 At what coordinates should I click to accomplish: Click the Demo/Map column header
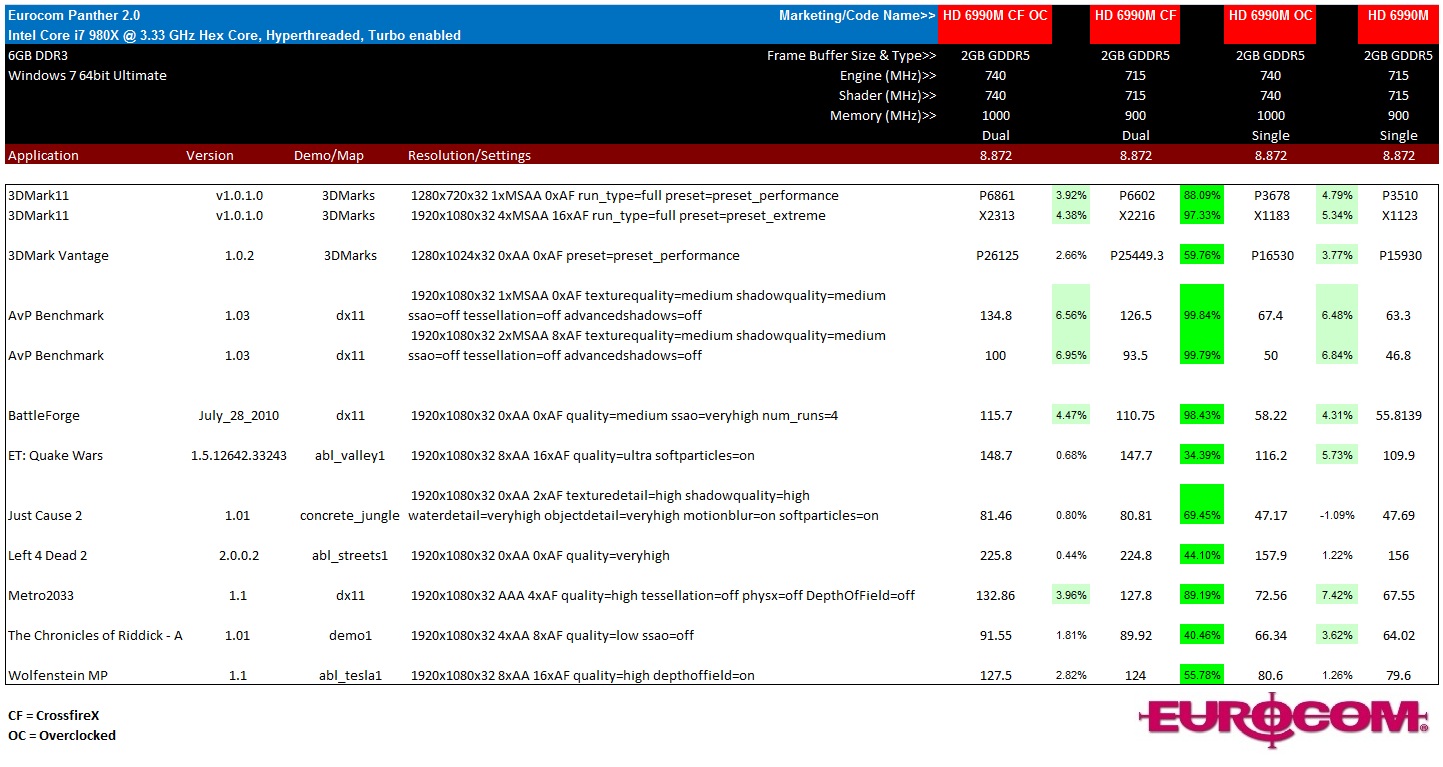pos(328,155)
